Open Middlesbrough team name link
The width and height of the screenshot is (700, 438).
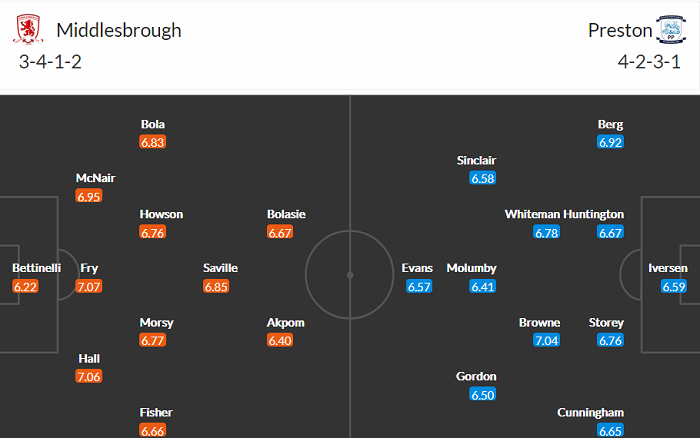(x=119, y=30)
